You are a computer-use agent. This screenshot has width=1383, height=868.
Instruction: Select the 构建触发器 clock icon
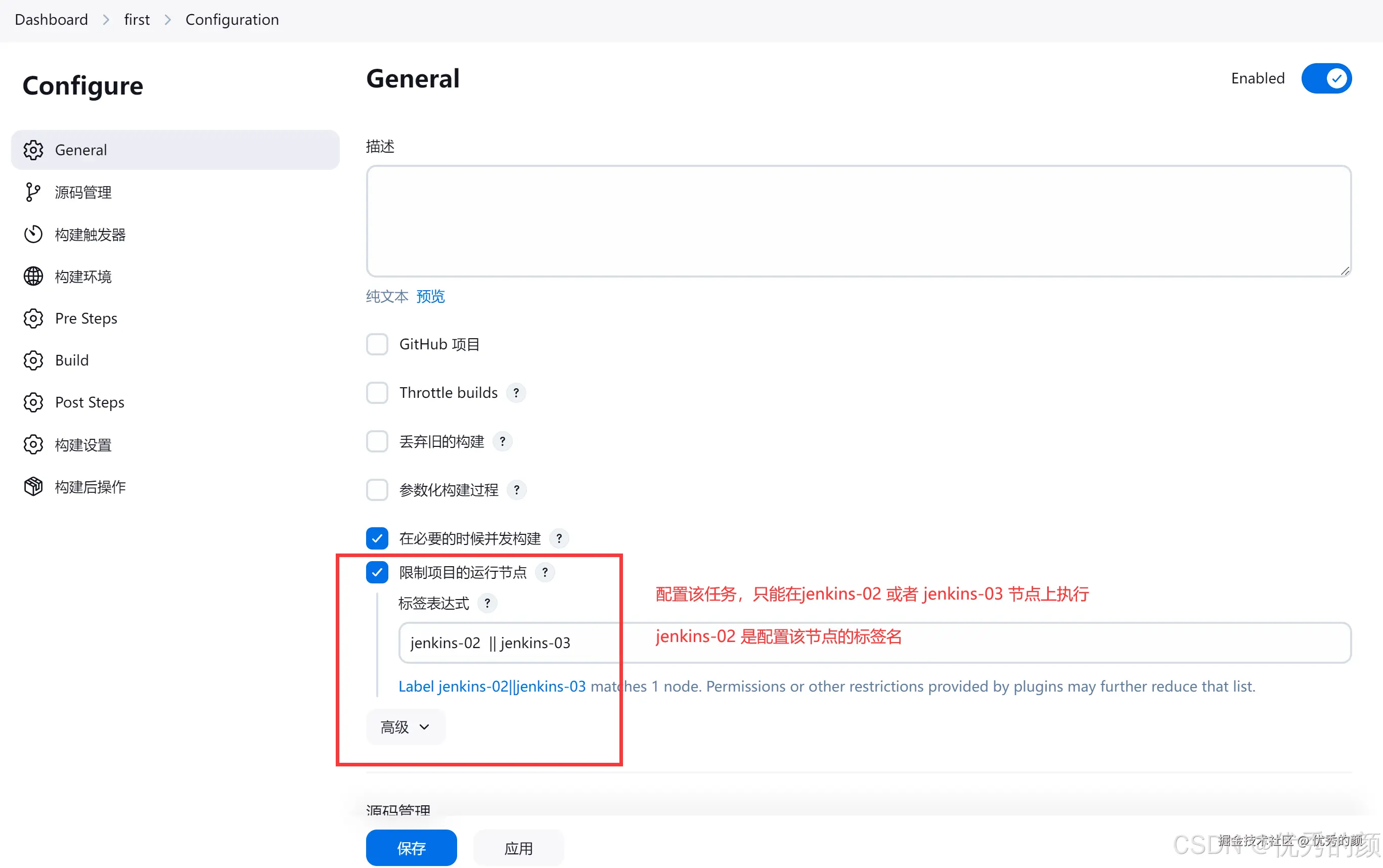click(x=33, y=234)
